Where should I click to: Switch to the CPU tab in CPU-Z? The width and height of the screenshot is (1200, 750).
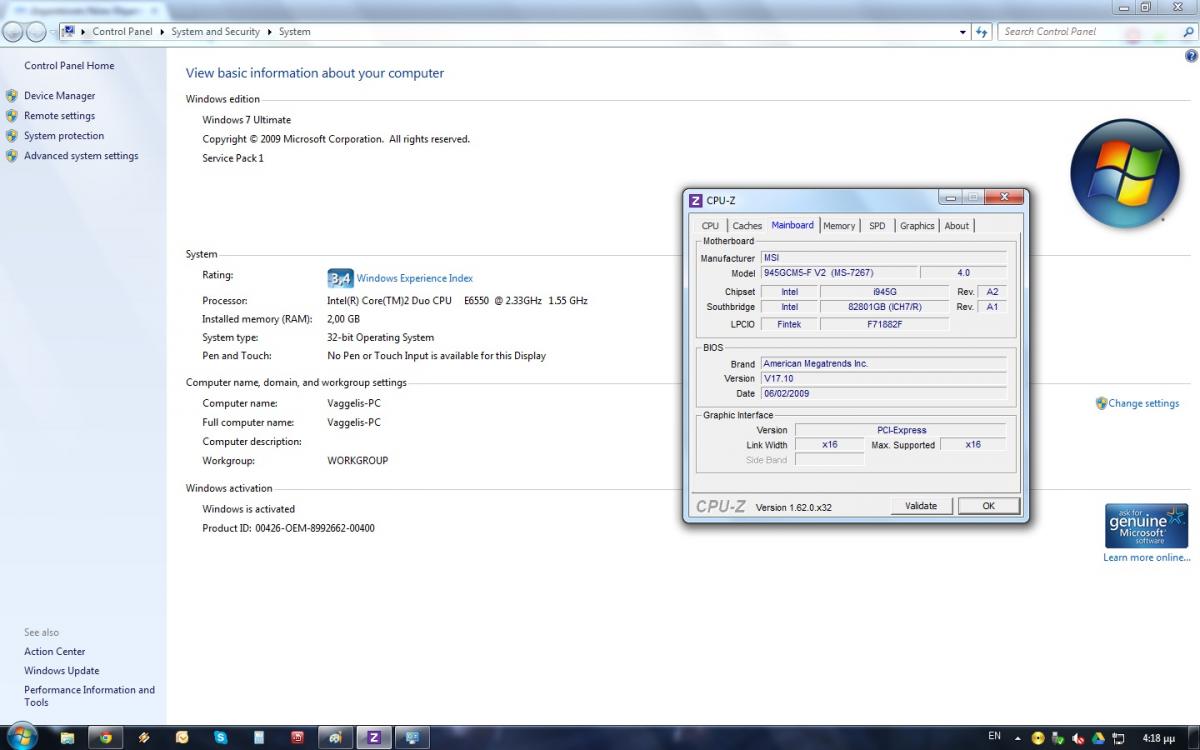710,226
